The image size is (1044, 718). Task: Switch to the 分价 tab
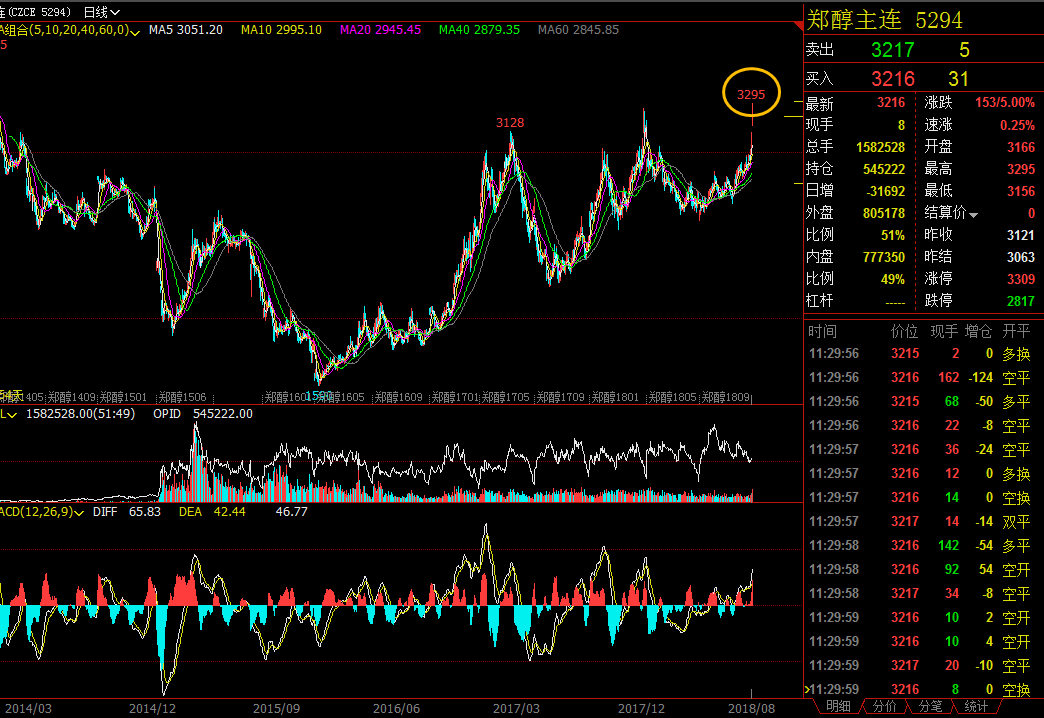tap(884, 707)
